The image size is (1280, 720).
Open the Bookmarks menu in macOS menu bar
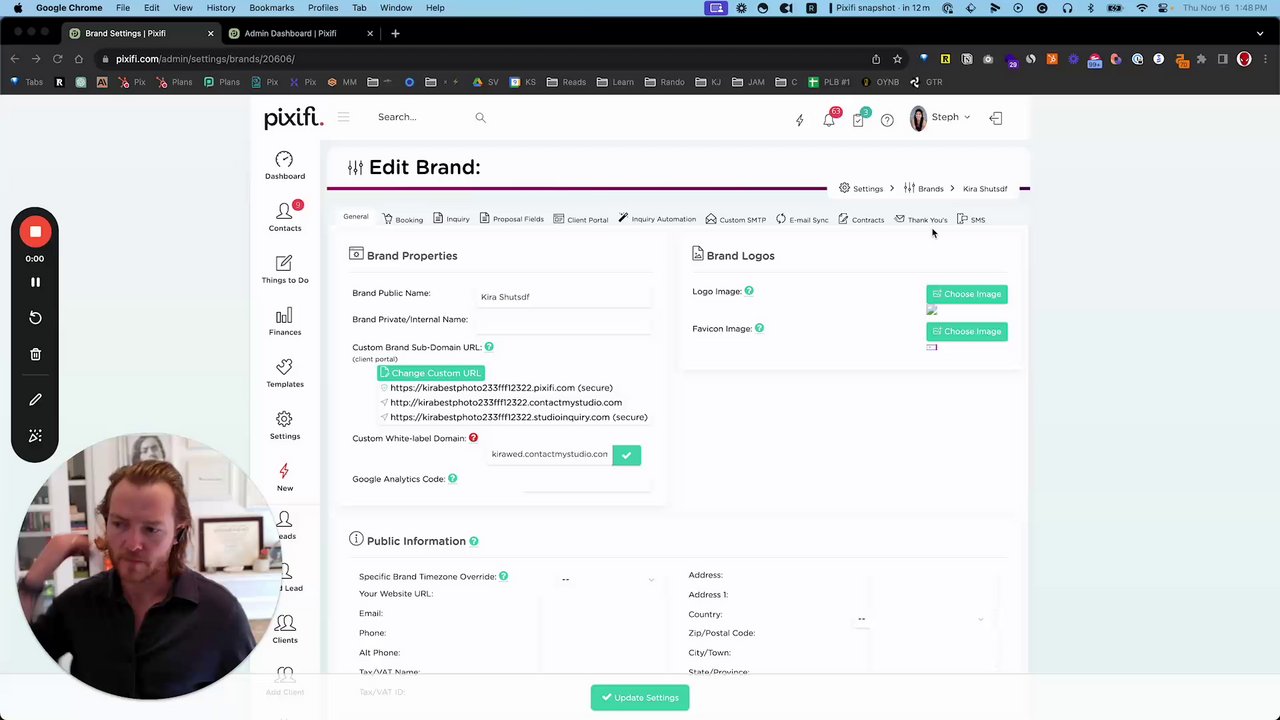point(272,8)
